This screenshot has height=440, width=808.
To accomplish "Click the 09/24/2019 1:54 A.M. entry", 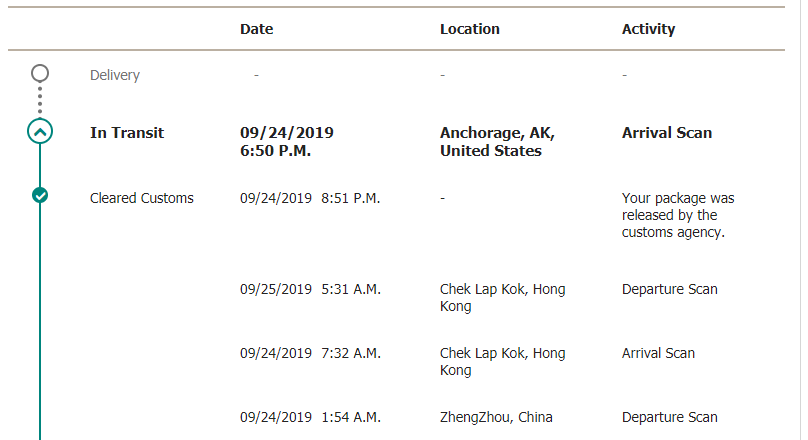I will pyautogui.click(x=310, y=417).
